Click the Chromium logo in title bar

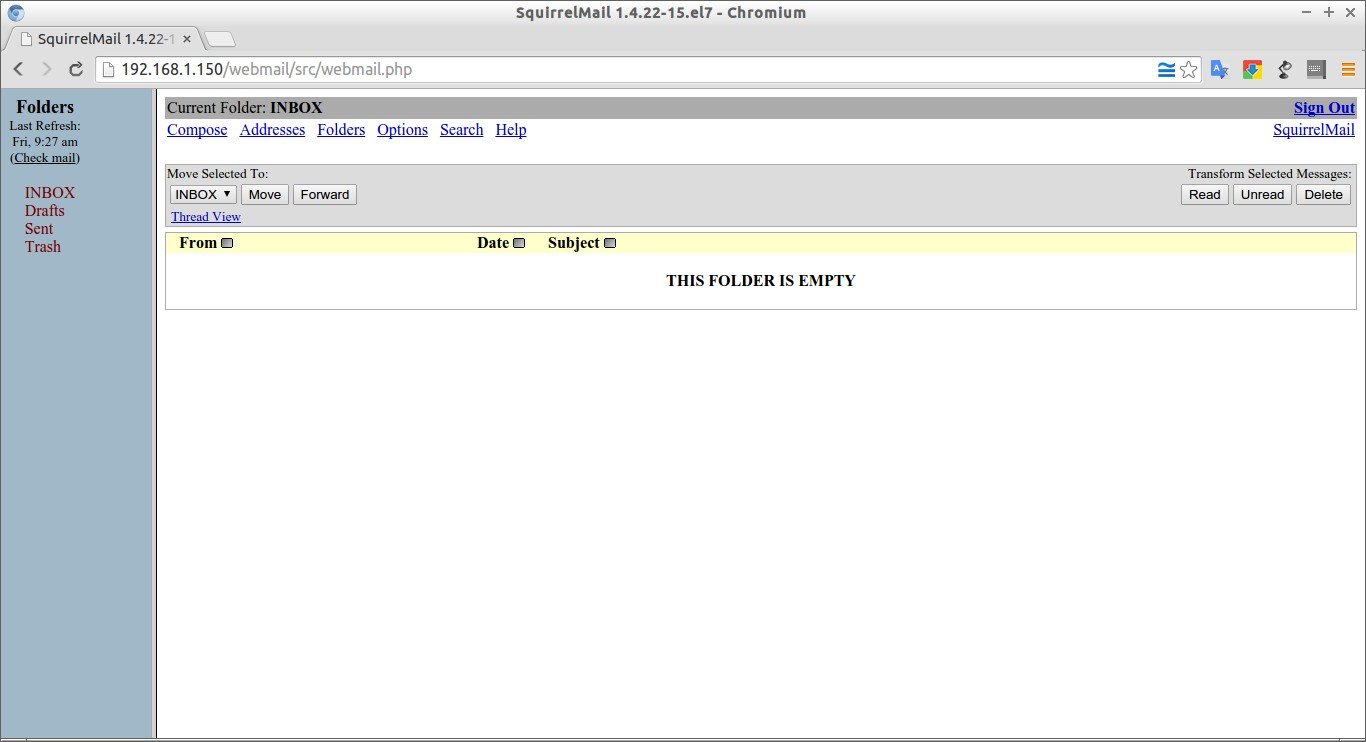(x=16, y=13)
